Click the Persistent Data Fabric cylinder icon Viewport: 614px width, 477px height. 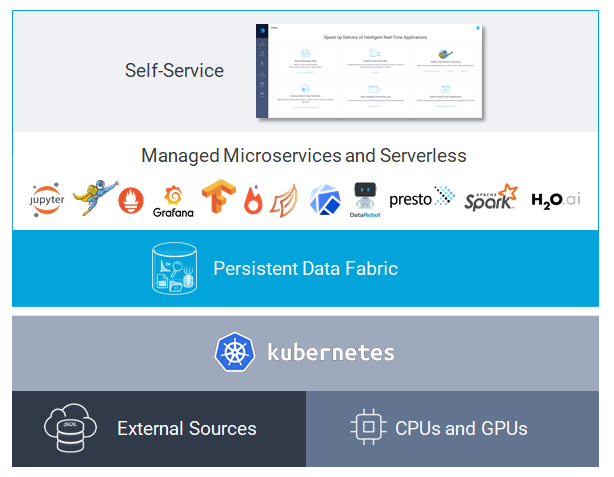(x=174, y=268)
